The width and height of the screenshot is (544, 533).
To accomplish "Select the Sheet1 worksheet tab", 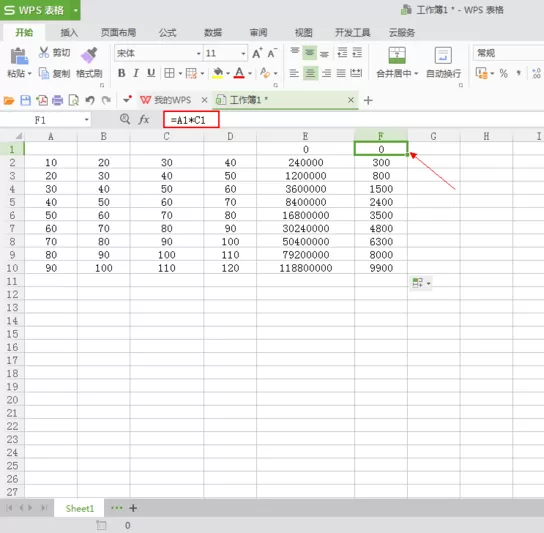I will (x=80, y=508).
